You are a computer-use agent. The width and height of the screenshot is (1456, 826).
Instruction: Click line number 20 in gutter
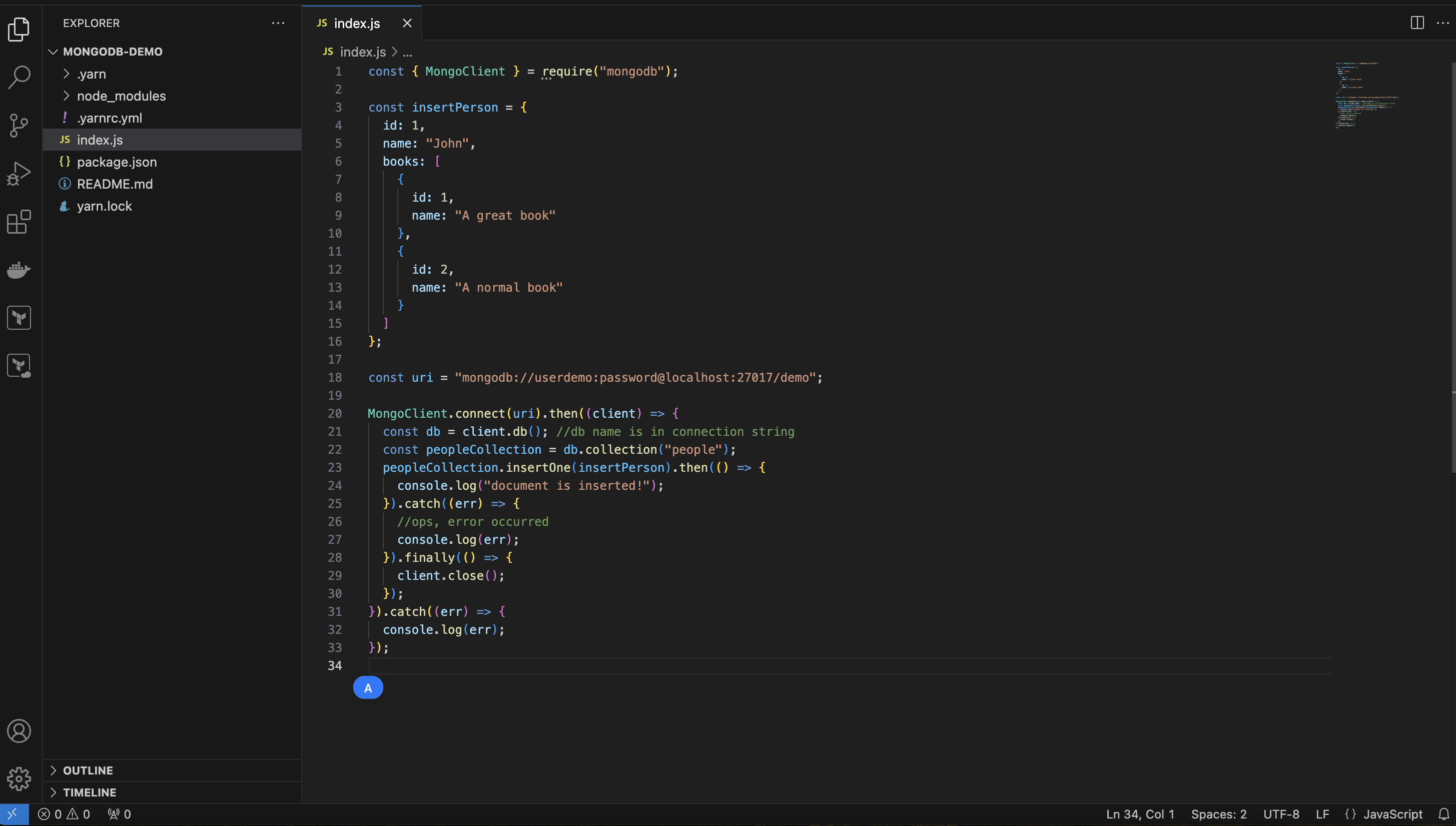(x=335, y=414)
